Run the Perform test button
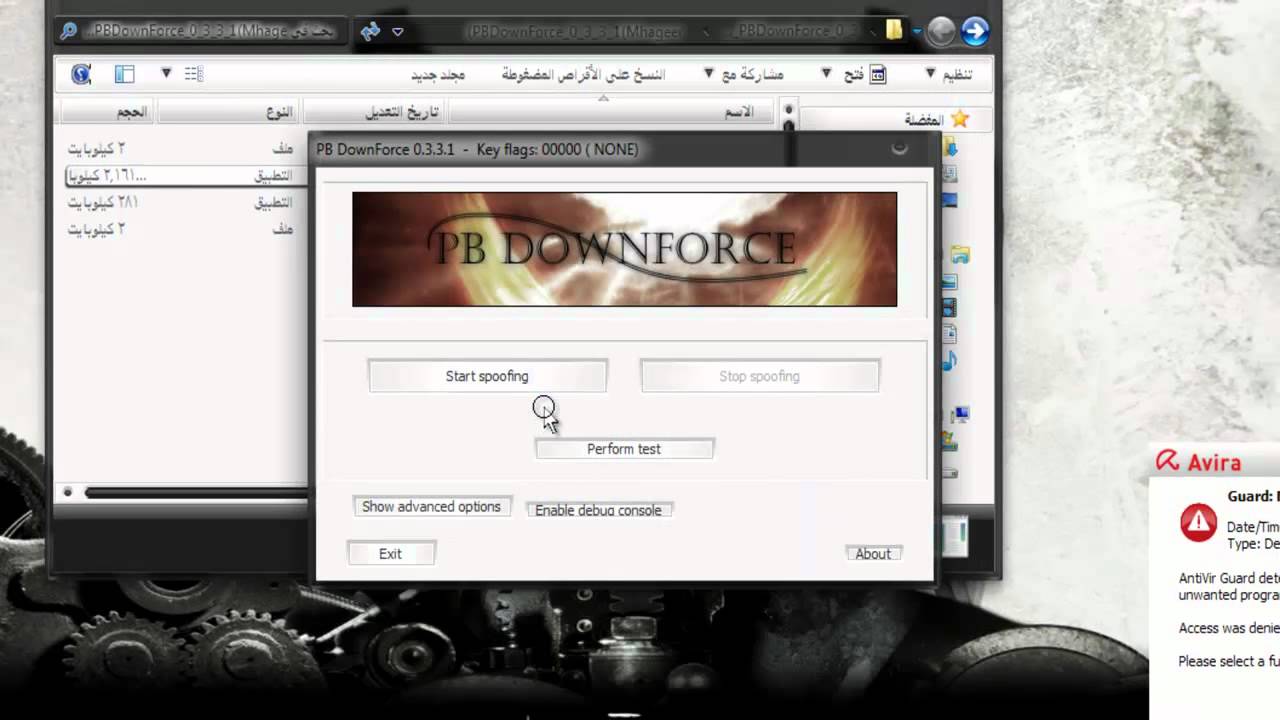This screenshot has height=720, width=1280. tap(624, 449)
